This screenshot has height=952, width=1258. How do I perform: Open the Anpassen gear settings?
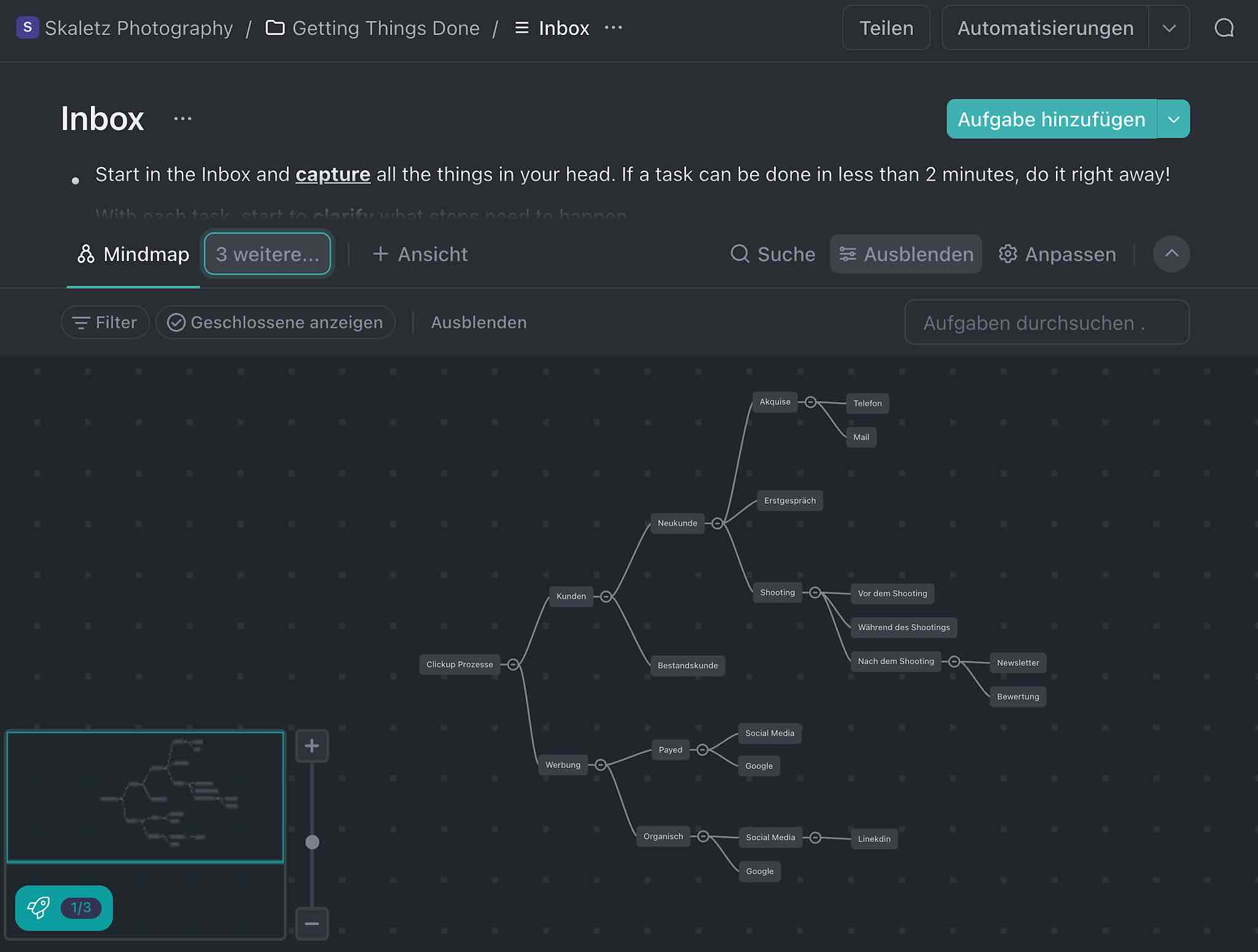pyautogui.click(x=1057, y=254)
